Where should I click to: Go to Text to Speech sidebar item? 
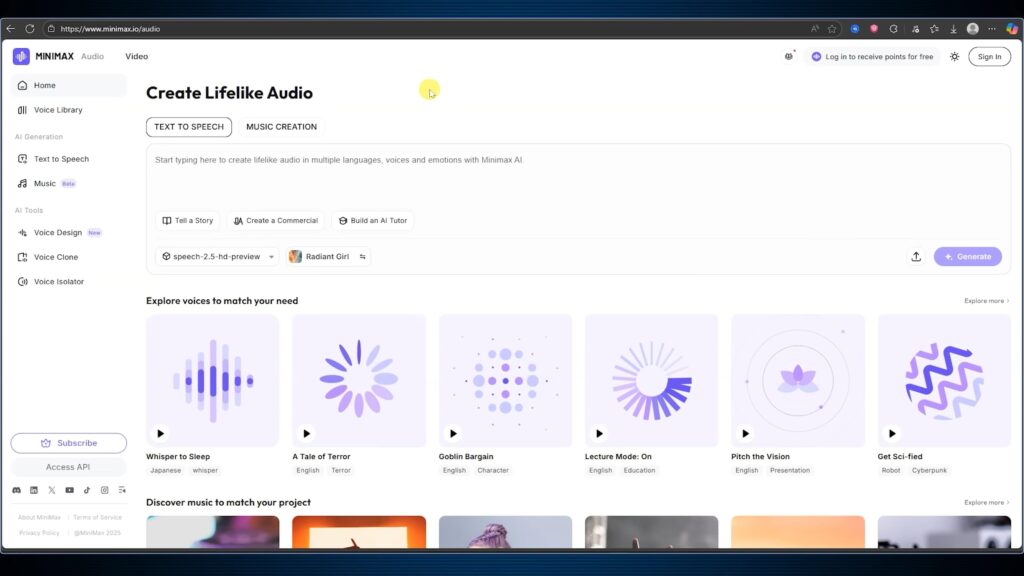[69, 159]
